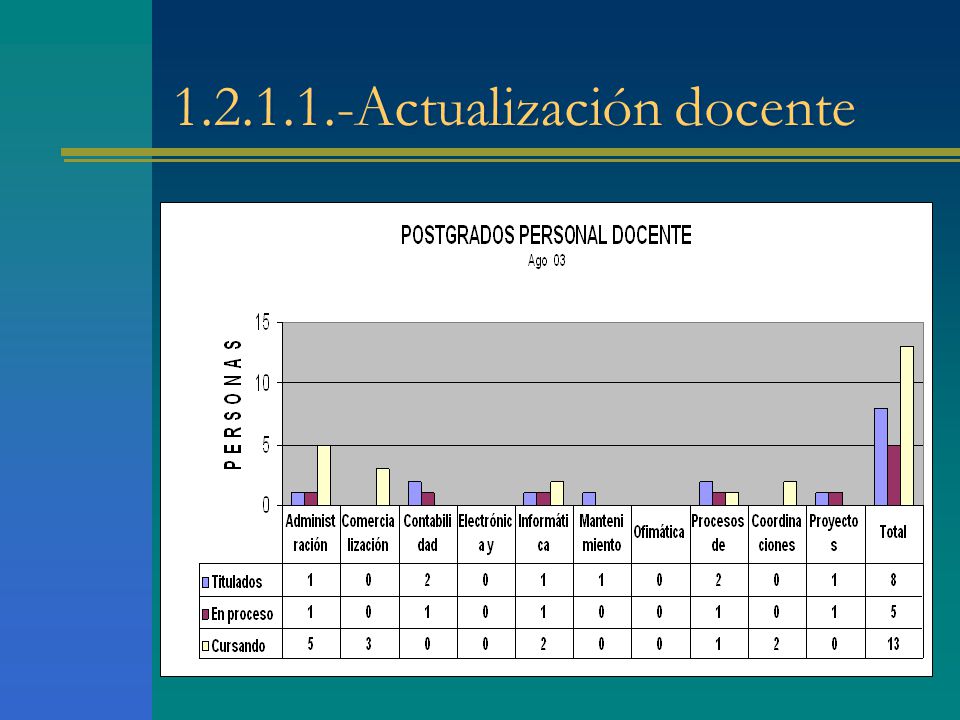Screen dimensions: 960x720
Task: Click the Total Titulados value "8"
Action: tap(893, 580)
